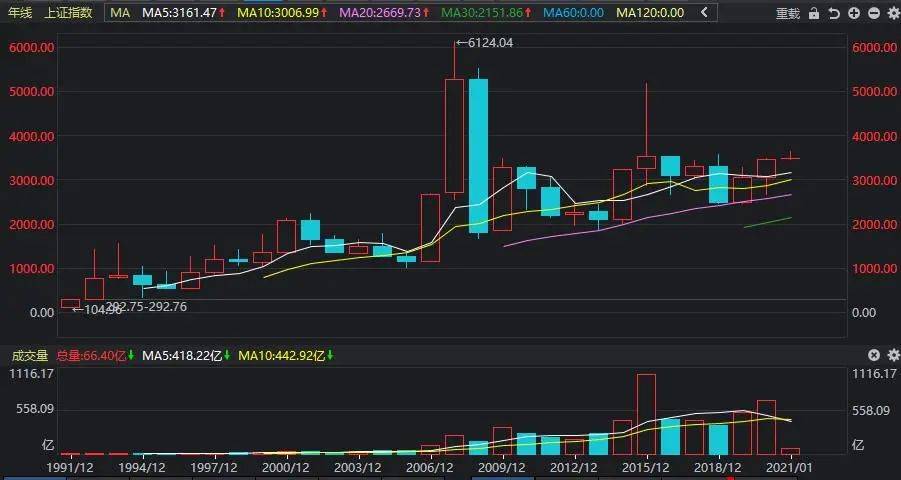The width and height of the screenshot is (901, 480).
Task: Close the 成交量 volume panel
Action: [873, 355]
